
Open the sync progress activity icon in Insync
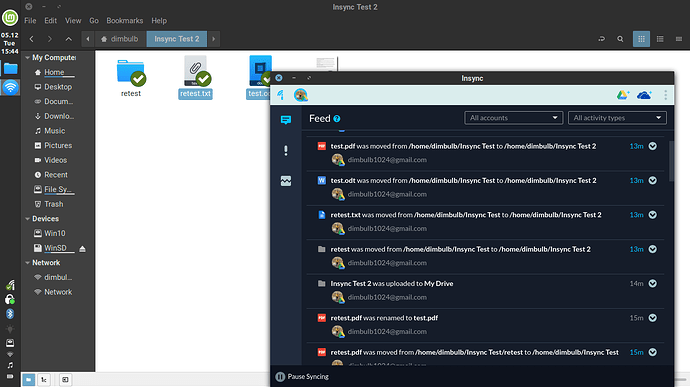pyautogui.click(x=286, y=181)
